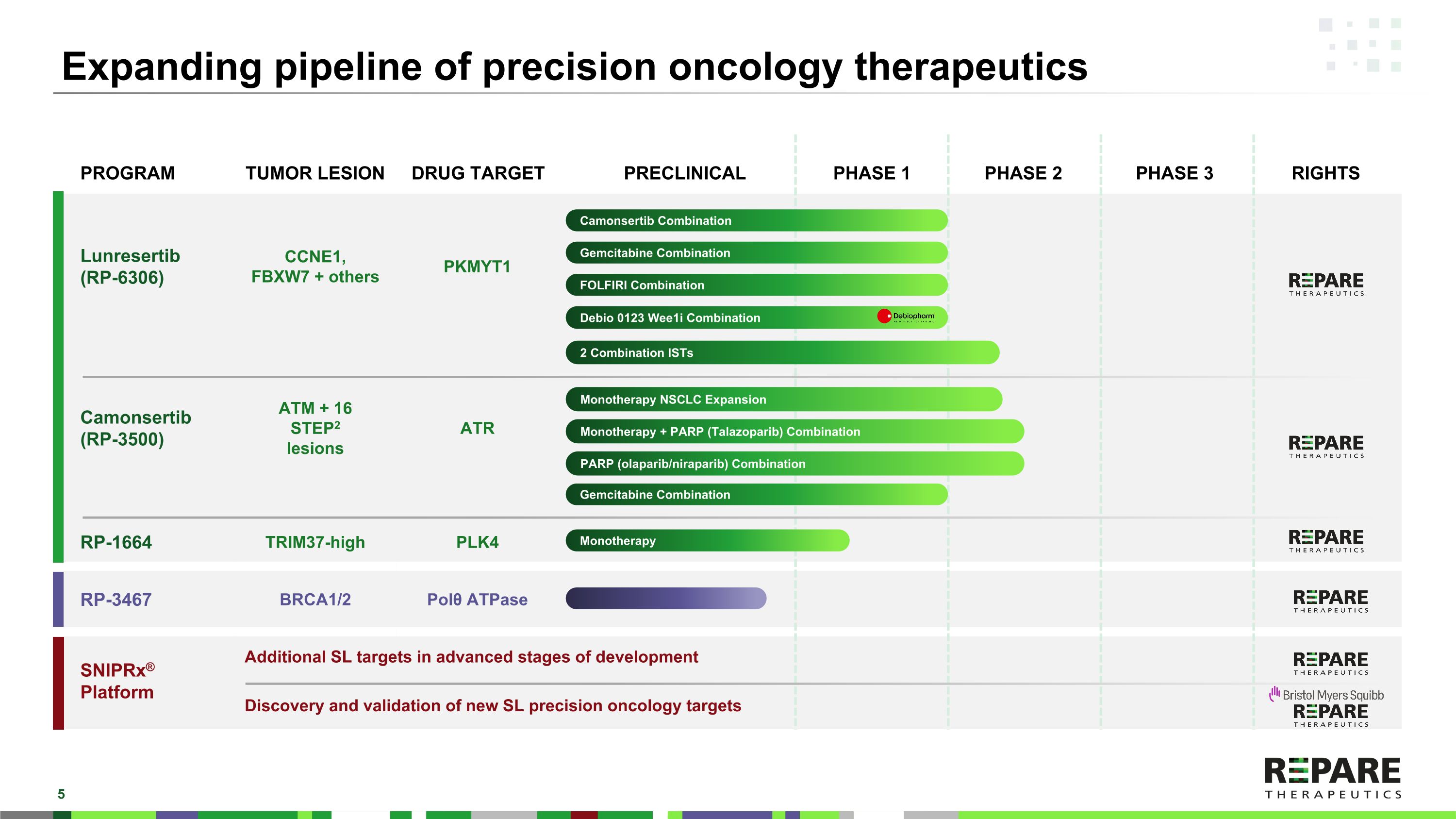Click the Debio 0123 Wee1i Combination label
The image size is (1456, 819).
(x=670, y=318)
